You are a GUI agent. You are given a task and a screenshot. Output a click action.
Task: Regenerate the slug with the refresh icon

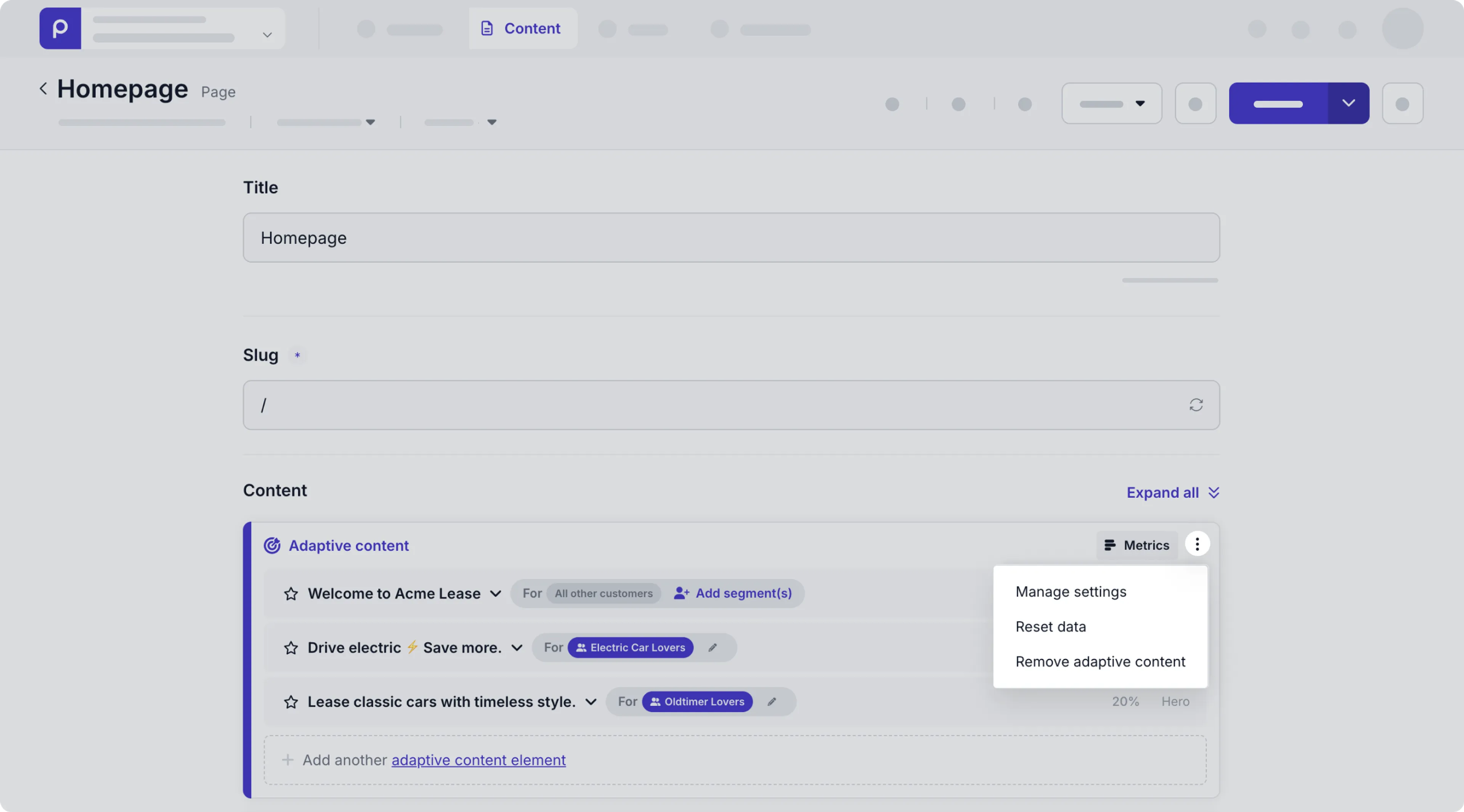(1197, 404)
